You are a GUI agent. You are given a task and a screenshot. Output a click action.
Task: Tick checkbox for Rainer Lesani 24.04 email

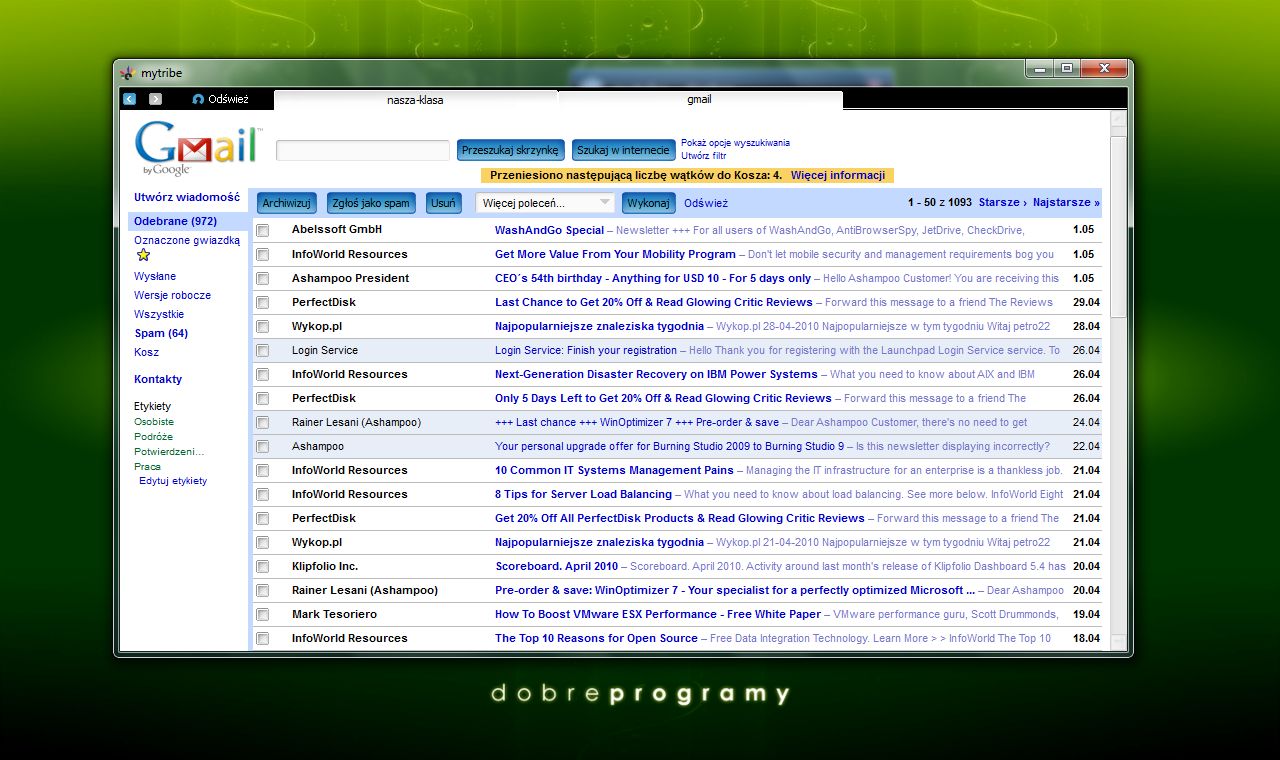click(x=262, y=422)
